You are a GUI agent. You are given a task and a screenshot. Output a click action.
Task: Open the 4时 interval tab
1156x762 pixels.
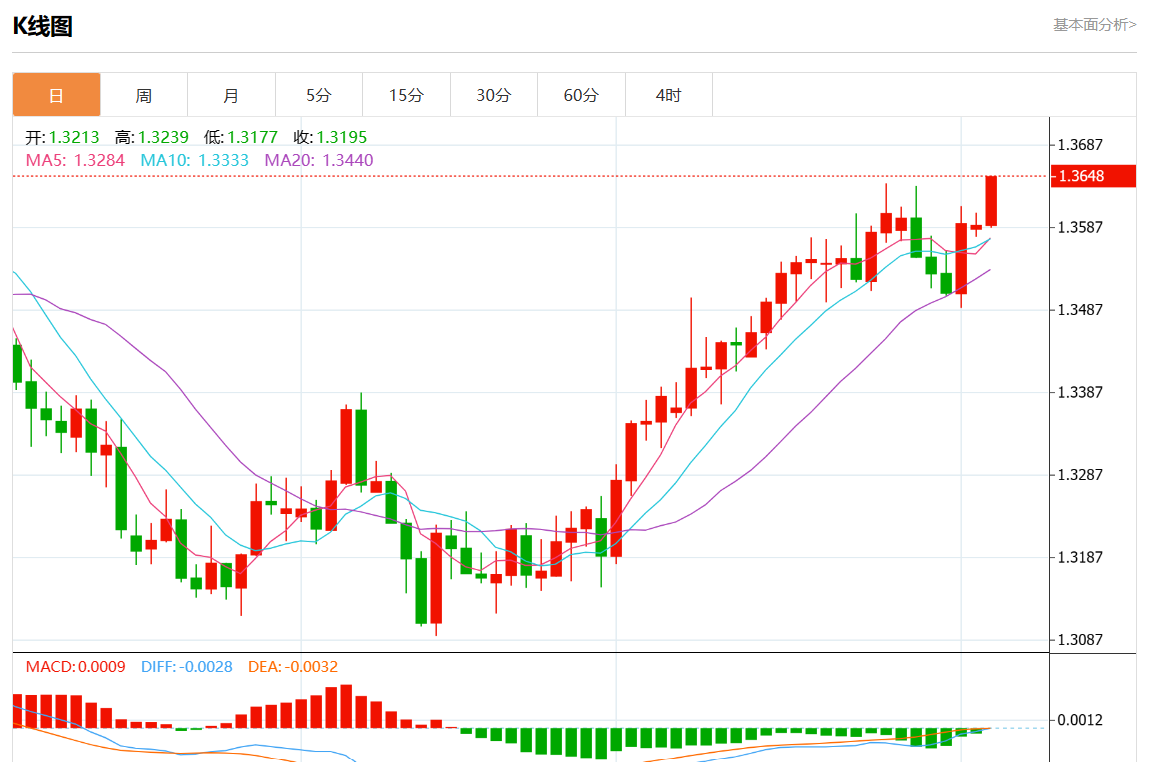(669, 94)
